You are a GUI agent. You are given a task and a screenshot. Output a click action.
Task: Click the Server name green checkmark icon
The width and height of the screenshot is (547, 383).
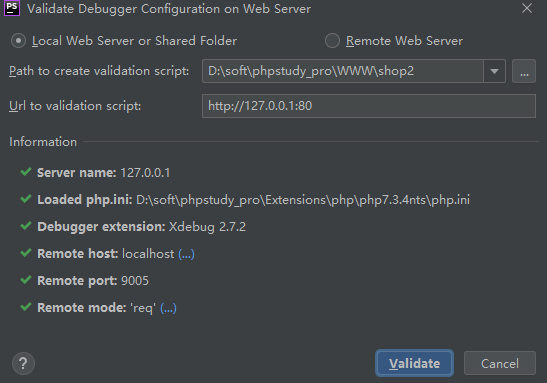(26, 172)
